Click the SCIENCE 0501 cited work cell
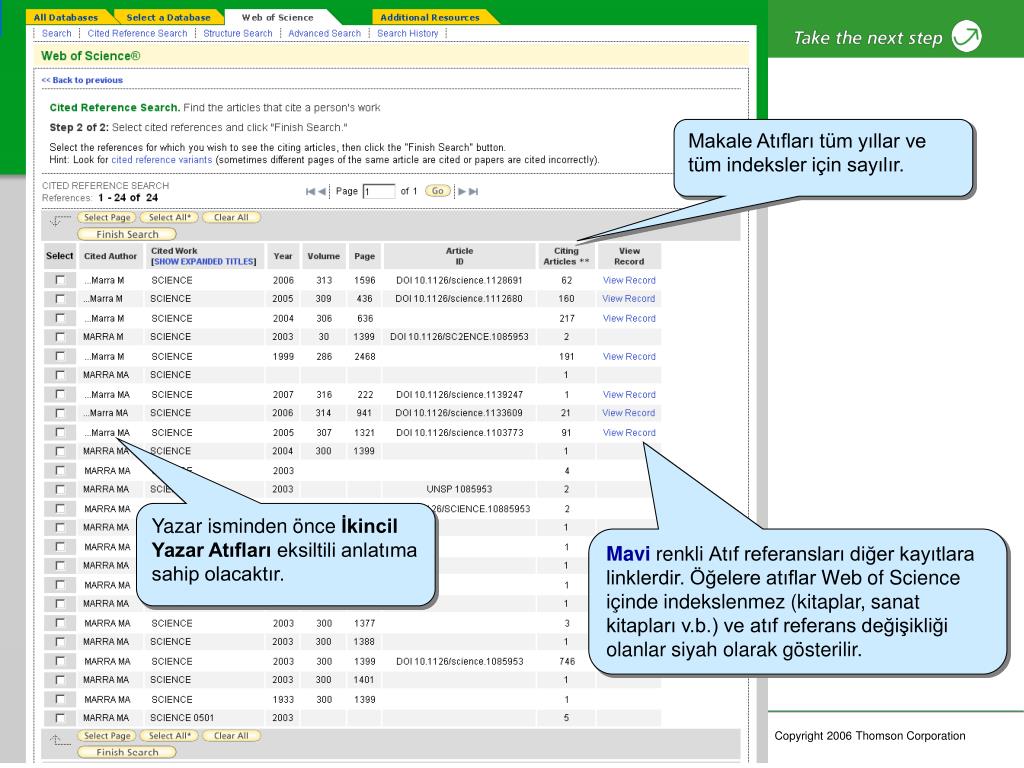Image resolution: width=1024 pixels, height=768 pixels. click(182, 718)
